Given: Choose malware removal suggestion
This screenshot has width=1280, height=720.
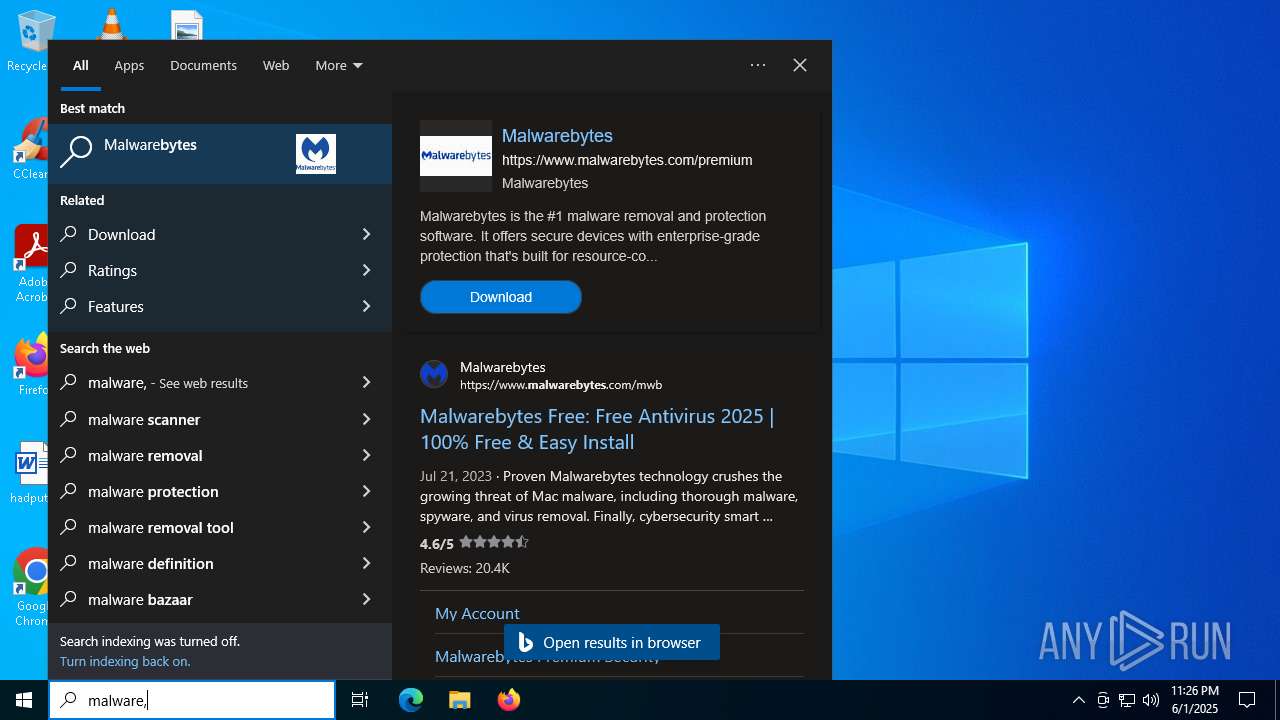Looking at the screenshot, I should (220, 455).
